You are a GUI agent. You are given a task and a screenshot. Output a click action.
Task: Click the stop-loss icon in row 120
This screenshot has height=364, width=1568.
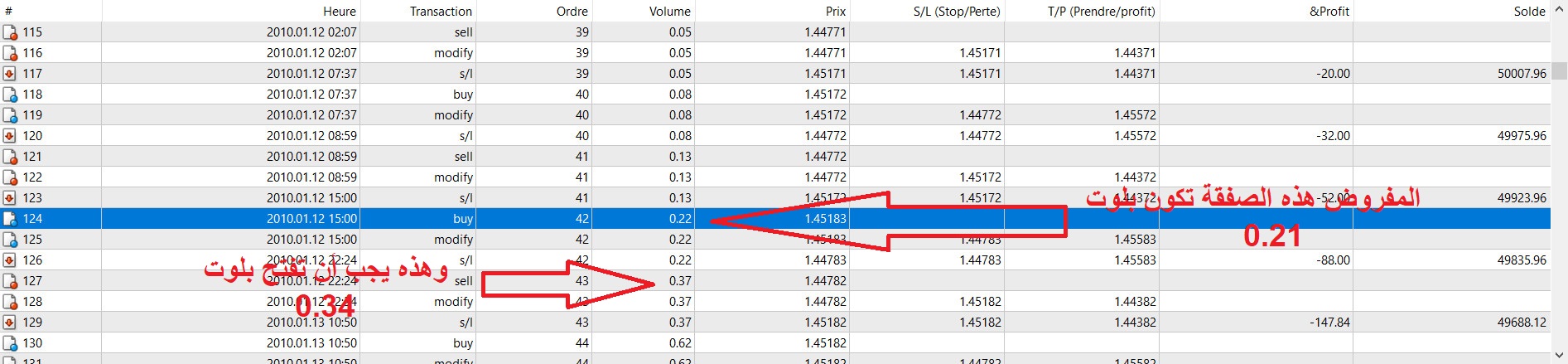tap(10, 136)
